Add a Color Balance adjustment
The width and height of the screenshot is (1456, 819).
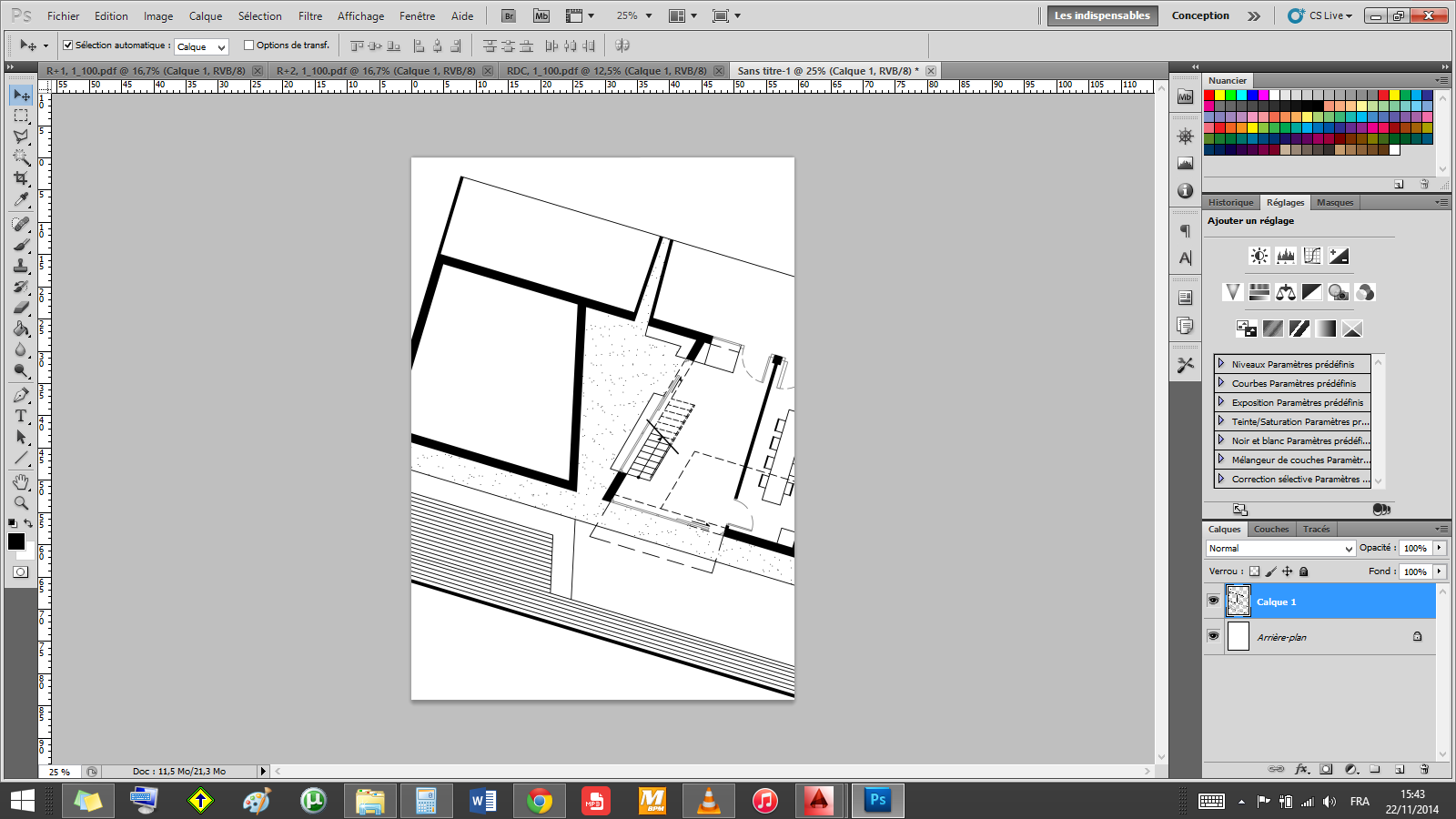[x=1286, y=292]
